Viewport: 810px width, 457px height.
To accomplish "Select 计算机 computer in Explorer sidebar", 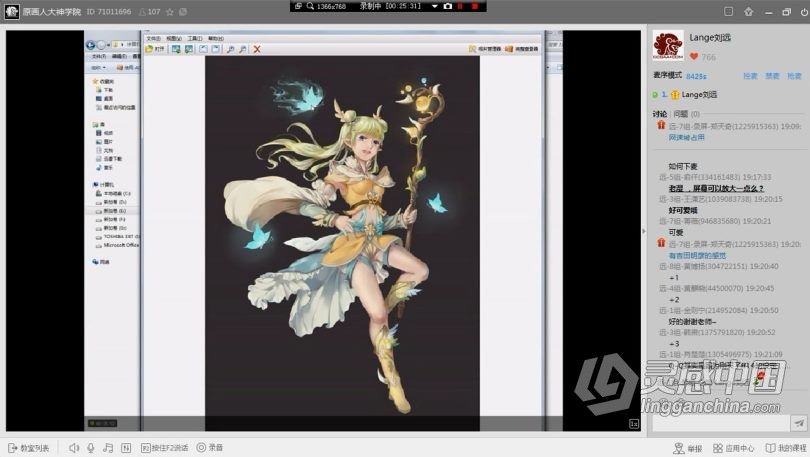I will 103,184.
